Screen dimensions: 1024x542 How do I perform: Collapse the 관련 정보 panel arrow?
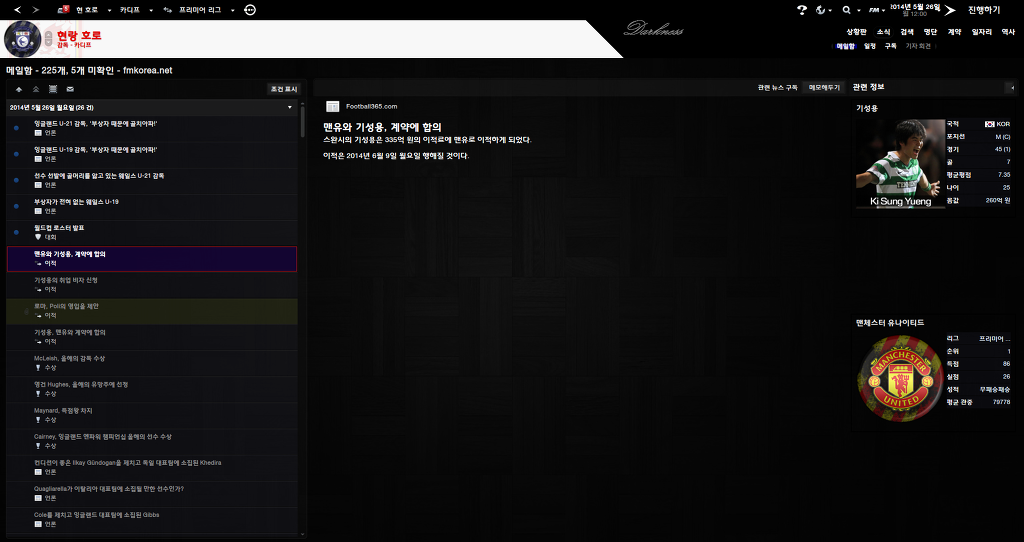[x=1012, y=88]
